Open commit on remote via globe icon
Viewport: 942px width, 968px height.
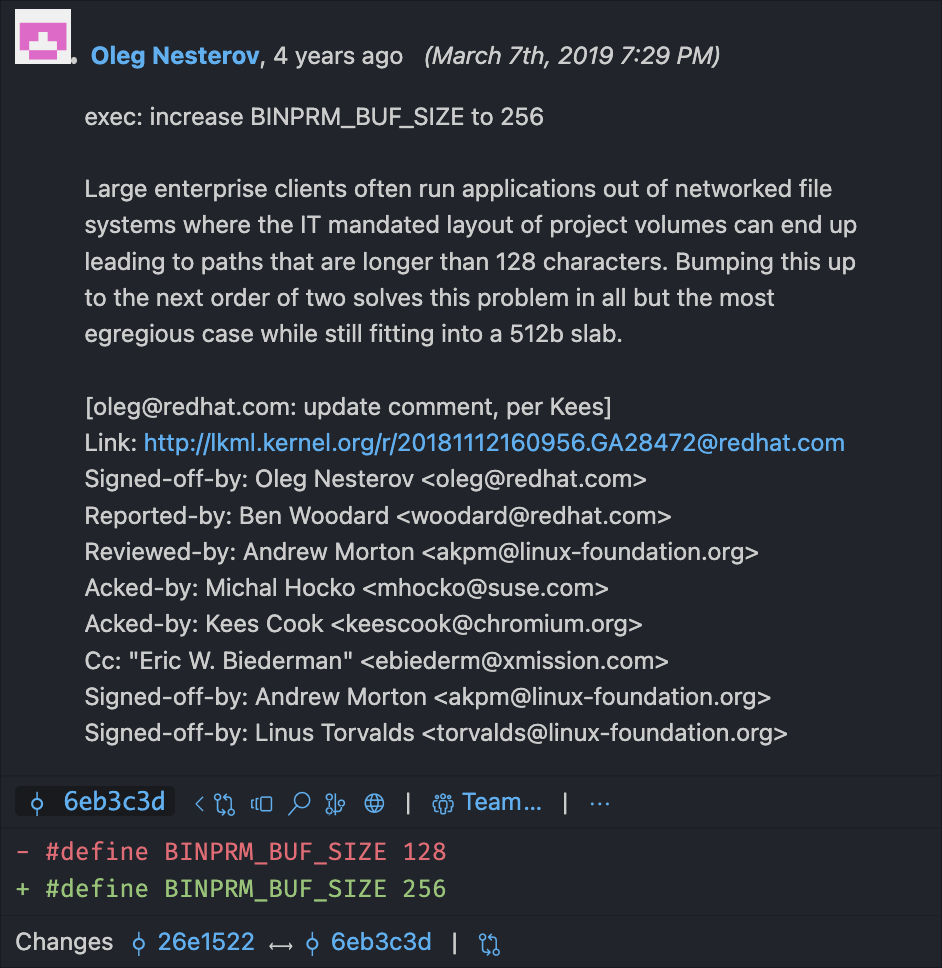pyautogui.click(x=374, y=802)
